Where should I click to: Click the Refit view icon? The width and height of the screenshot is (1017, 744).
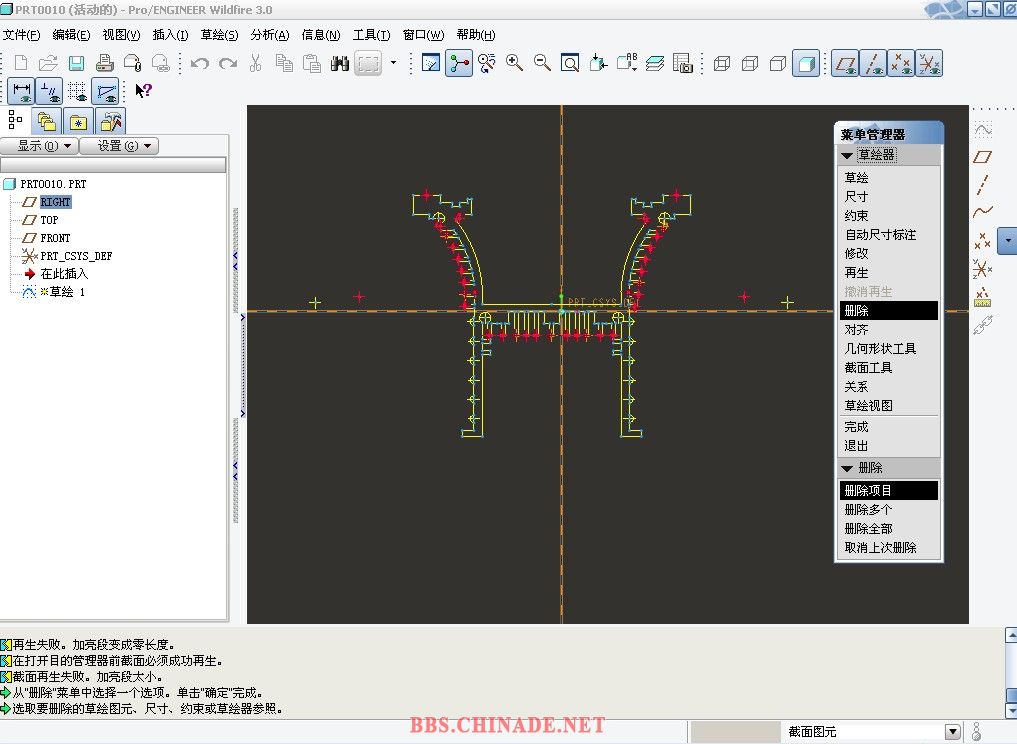(x=570, y=63)
